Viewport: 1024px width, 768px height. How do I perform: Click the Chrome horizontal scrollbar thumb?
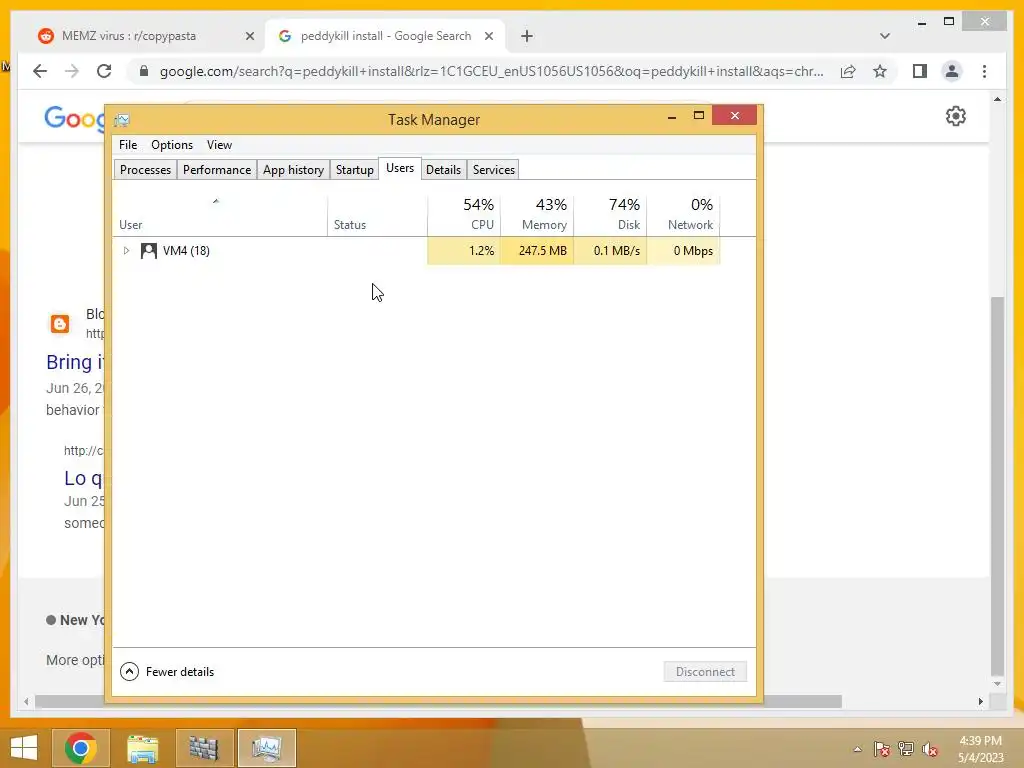click(x=438, y=701)
